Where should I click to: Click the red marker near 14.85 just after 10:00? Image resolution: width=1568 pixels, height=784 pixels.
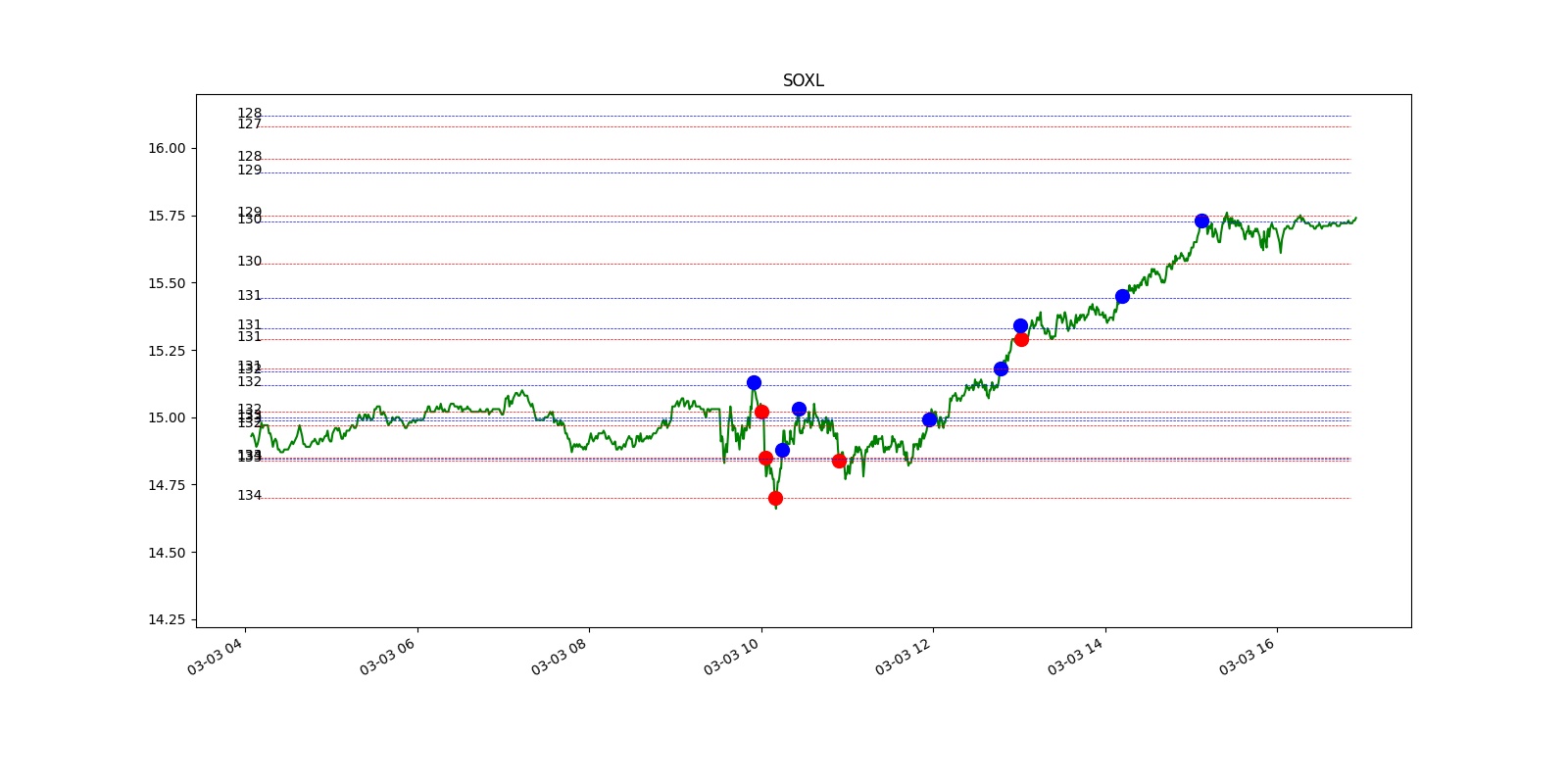(x=765, y=458)
